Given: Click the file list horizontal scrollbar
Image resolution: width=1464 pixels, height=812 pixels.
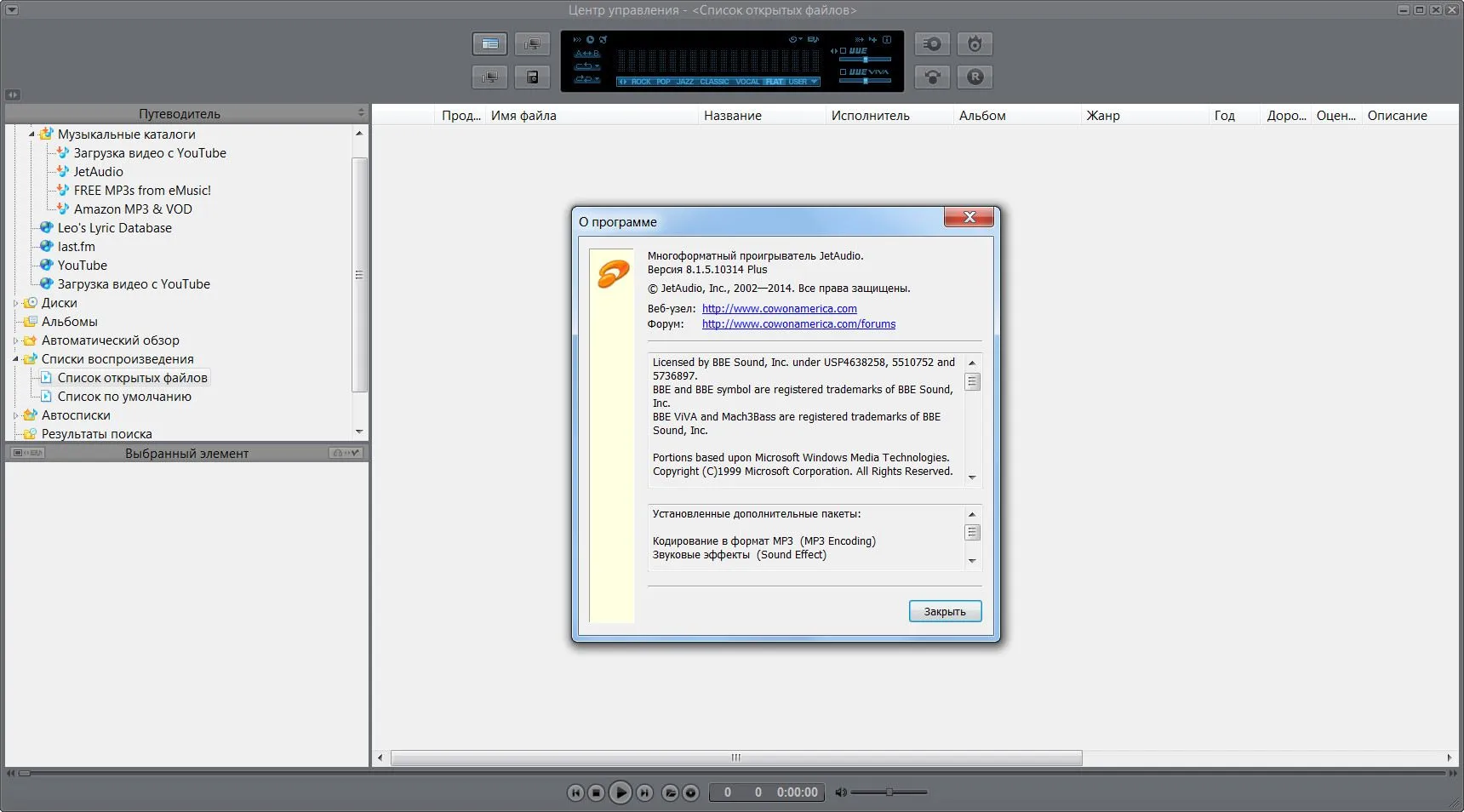Looking at the screenshot, I should point(736,758).
